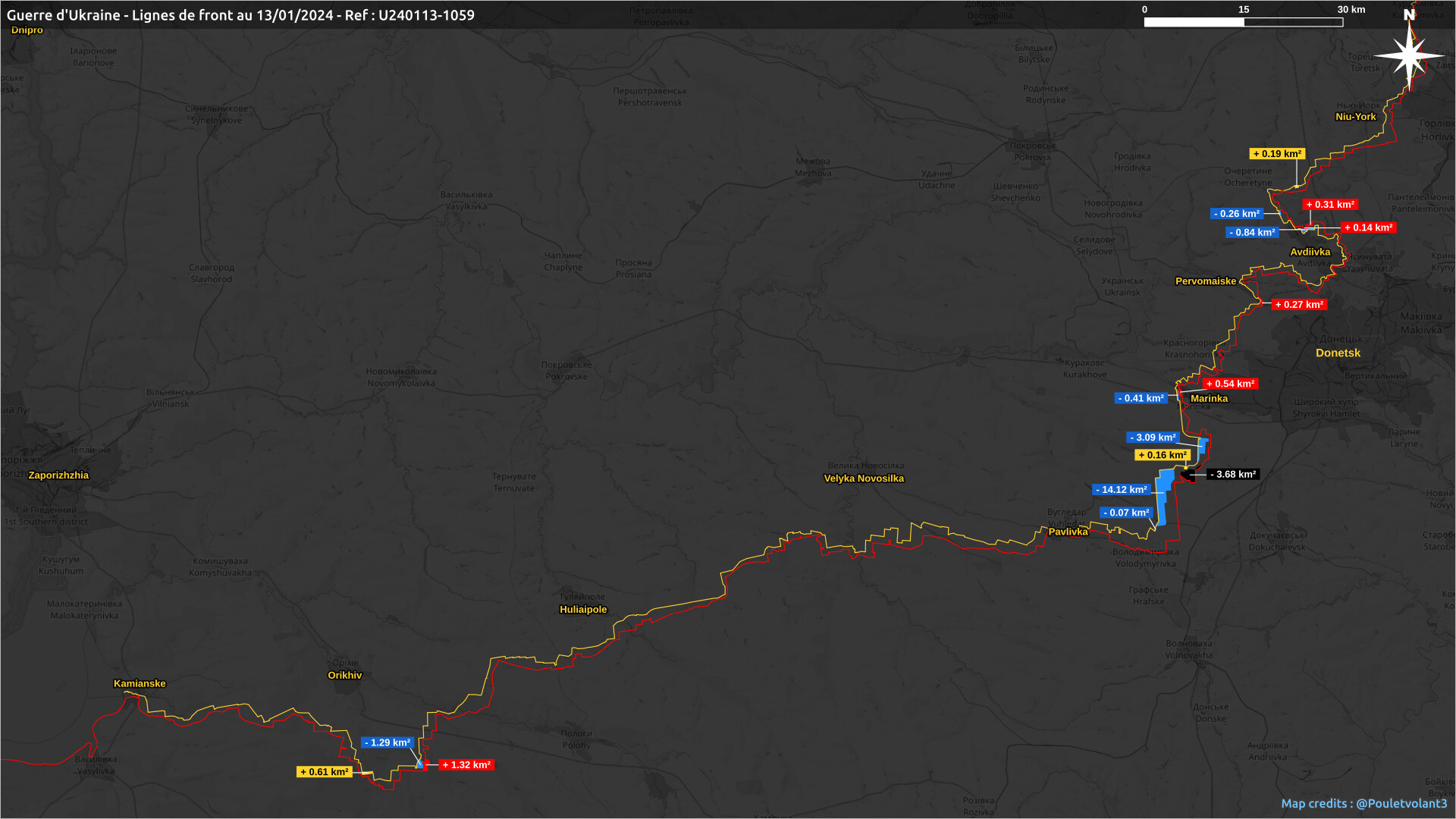Click the Kamianske town label
The height and width of the screenshot is (819, 1456).
tap(140, 683)
